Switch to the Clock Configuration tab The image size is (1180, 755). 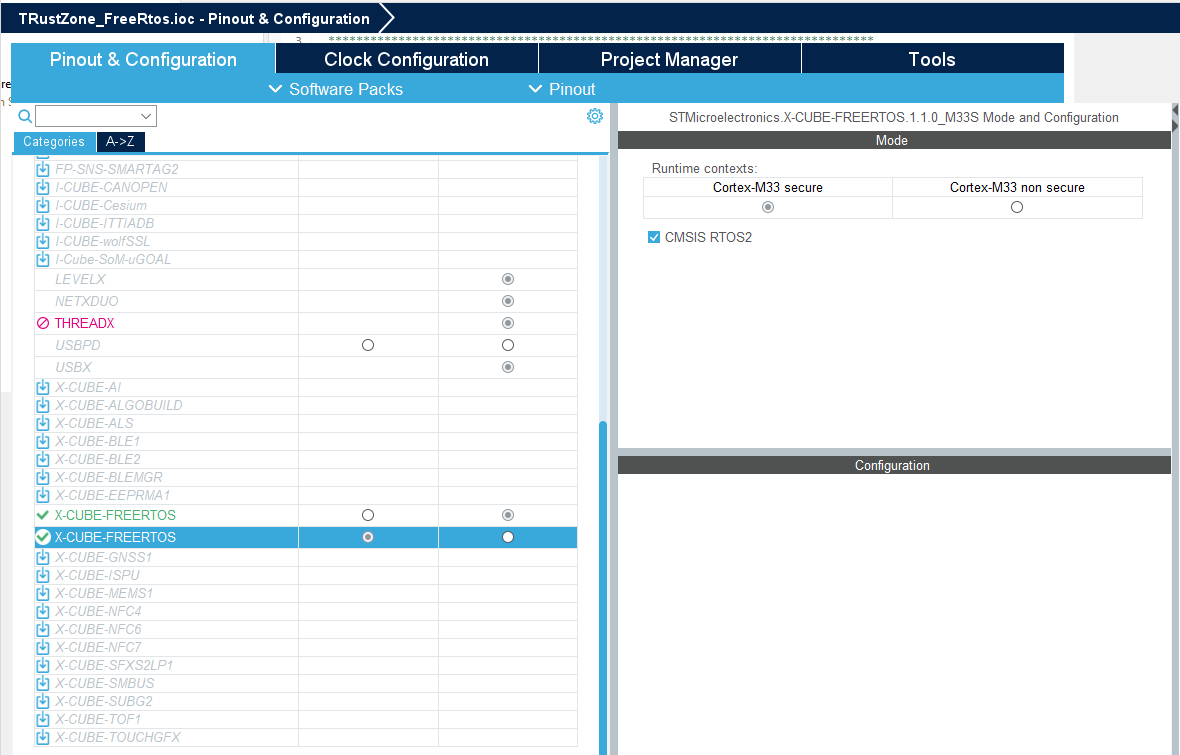(x=406, y=58)
